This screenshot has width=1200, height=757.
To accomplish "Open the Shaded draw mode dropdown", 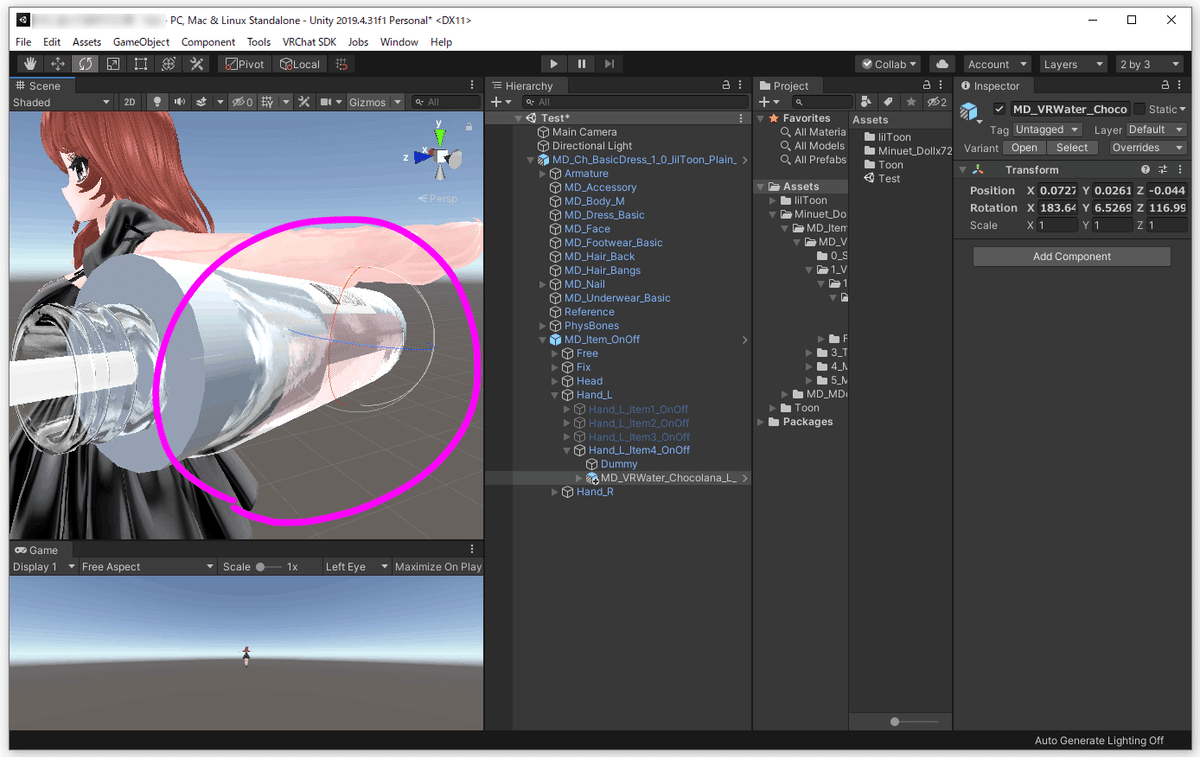I will [61, 102].
